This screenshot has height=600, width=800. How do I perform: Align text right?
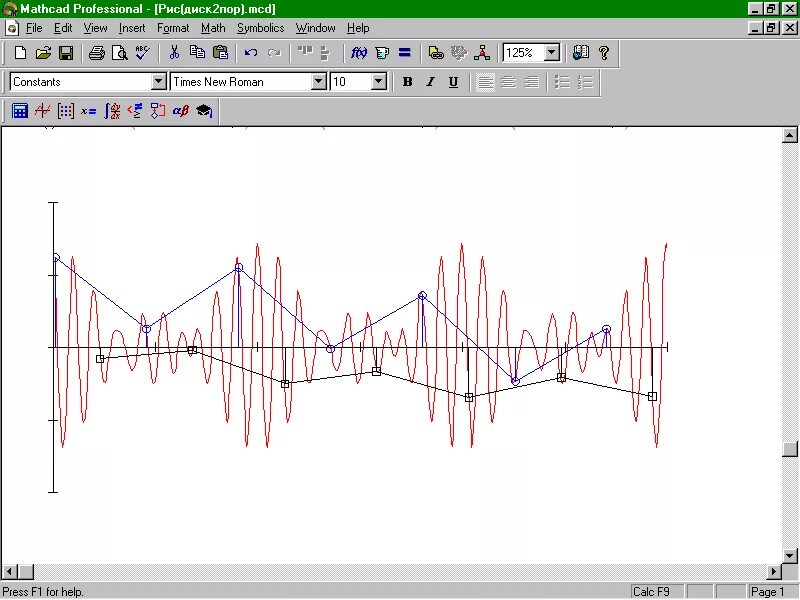pos(531,82)
